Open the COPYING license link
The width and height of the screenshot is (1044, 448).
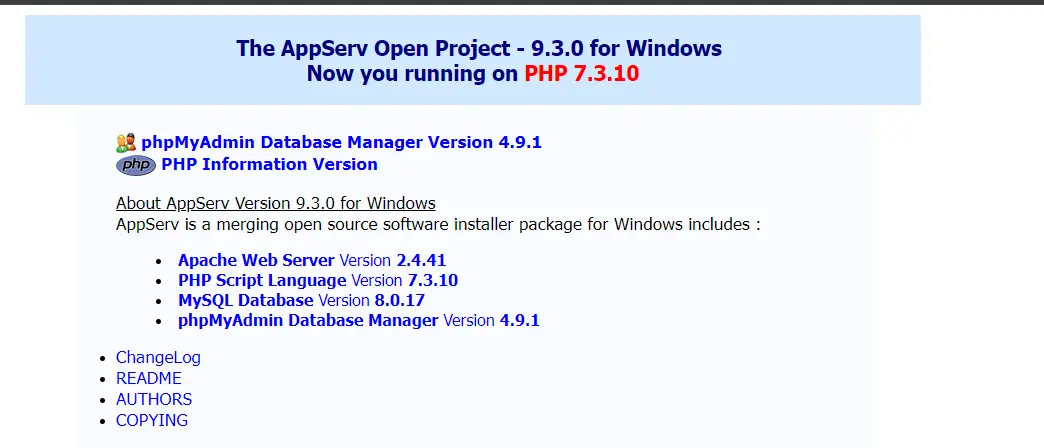(152, 420)
